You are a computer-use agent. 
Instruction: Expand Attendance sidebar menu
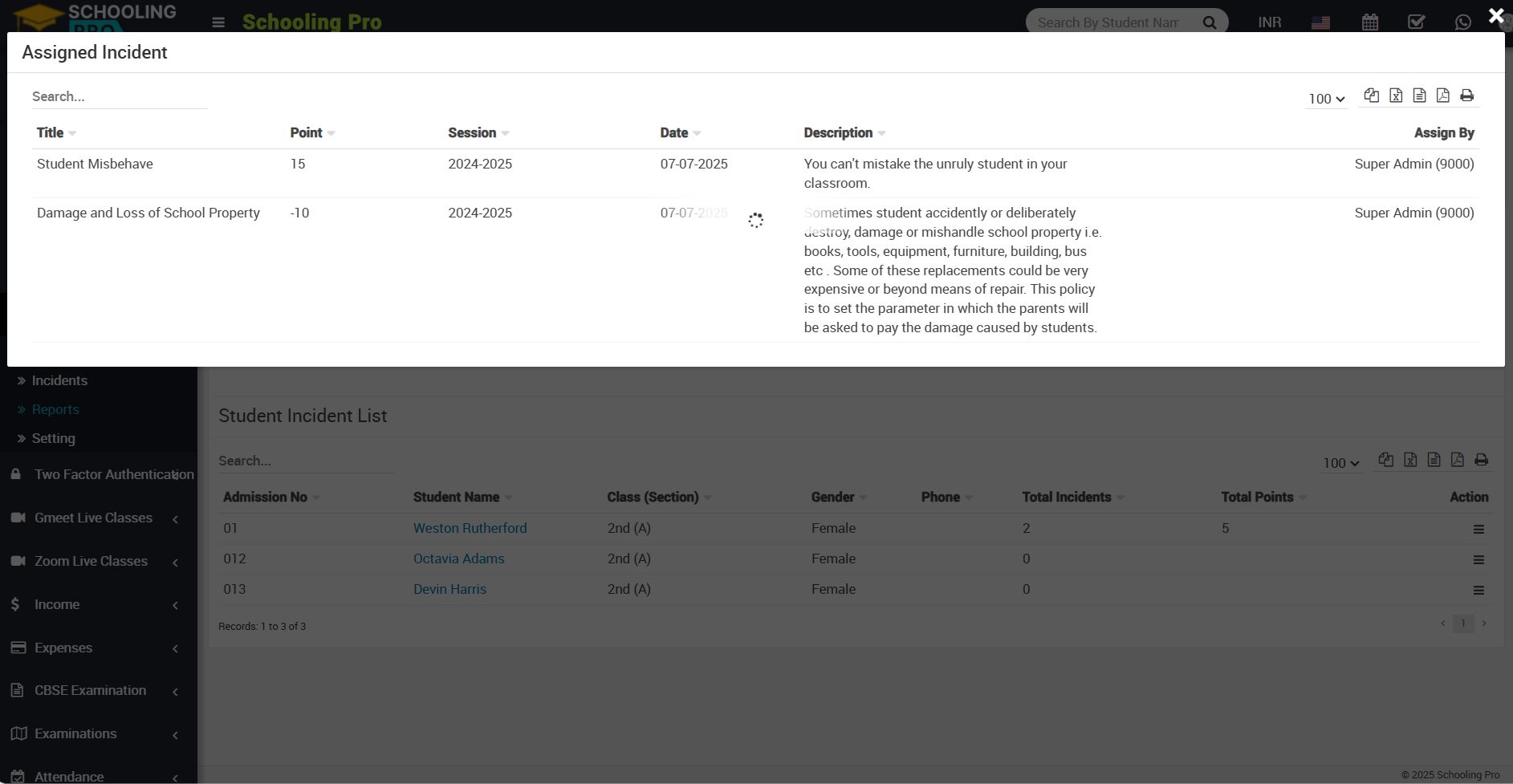click(99, 776)
